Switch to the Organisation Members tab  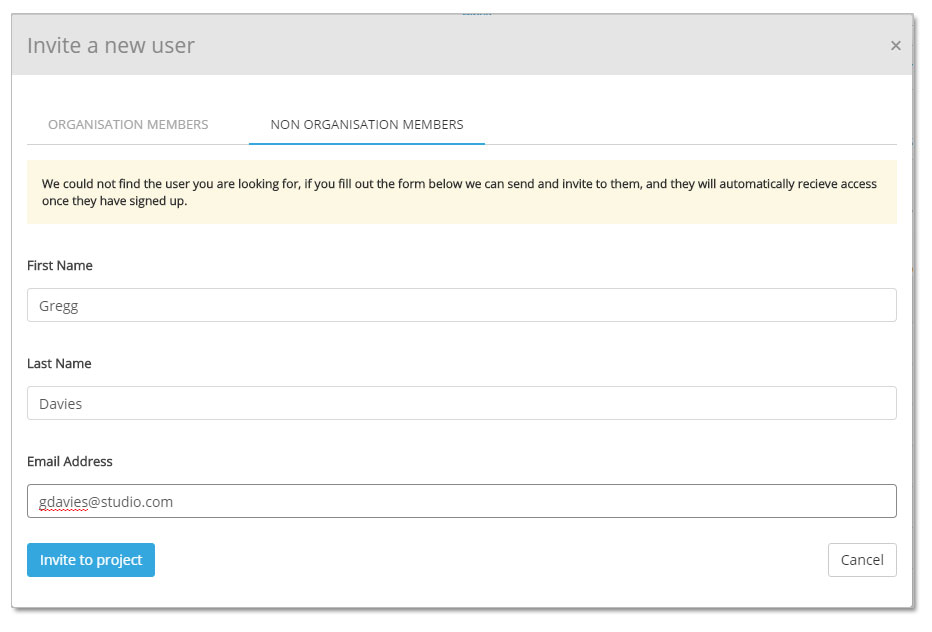pyautogui.click(x=128, y=124)
